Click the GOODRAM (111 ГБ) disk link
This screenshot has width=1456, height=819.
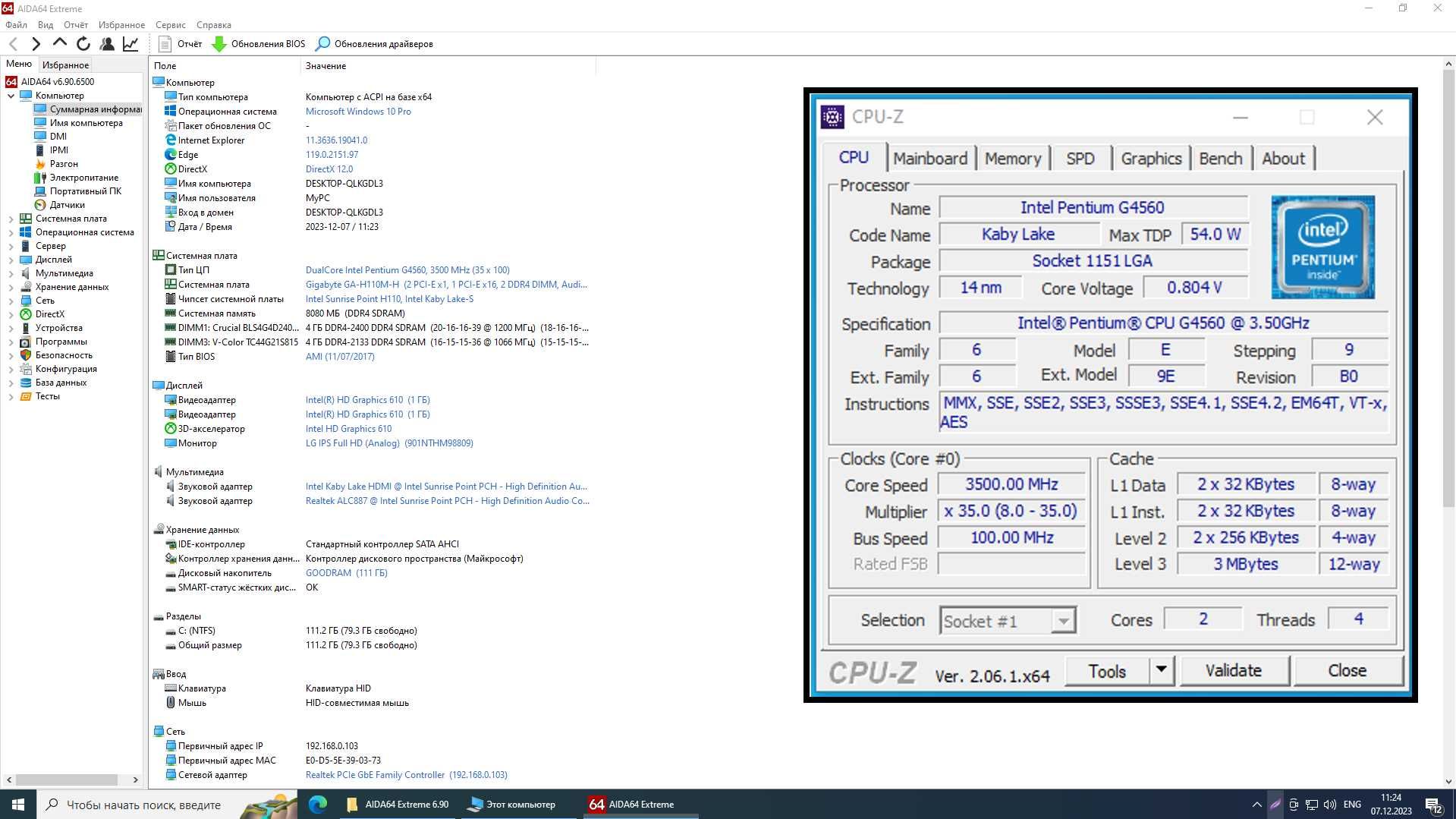tap(347, 573)
